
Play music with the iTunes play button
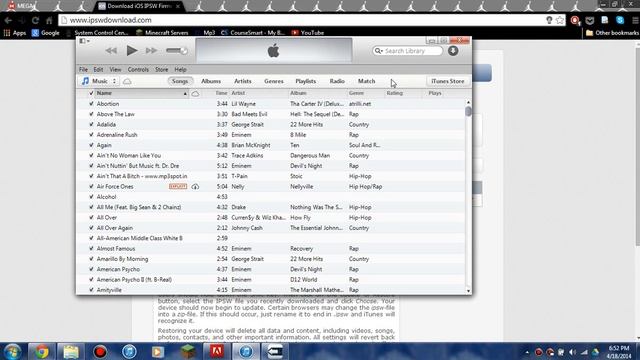click(131, 51)
